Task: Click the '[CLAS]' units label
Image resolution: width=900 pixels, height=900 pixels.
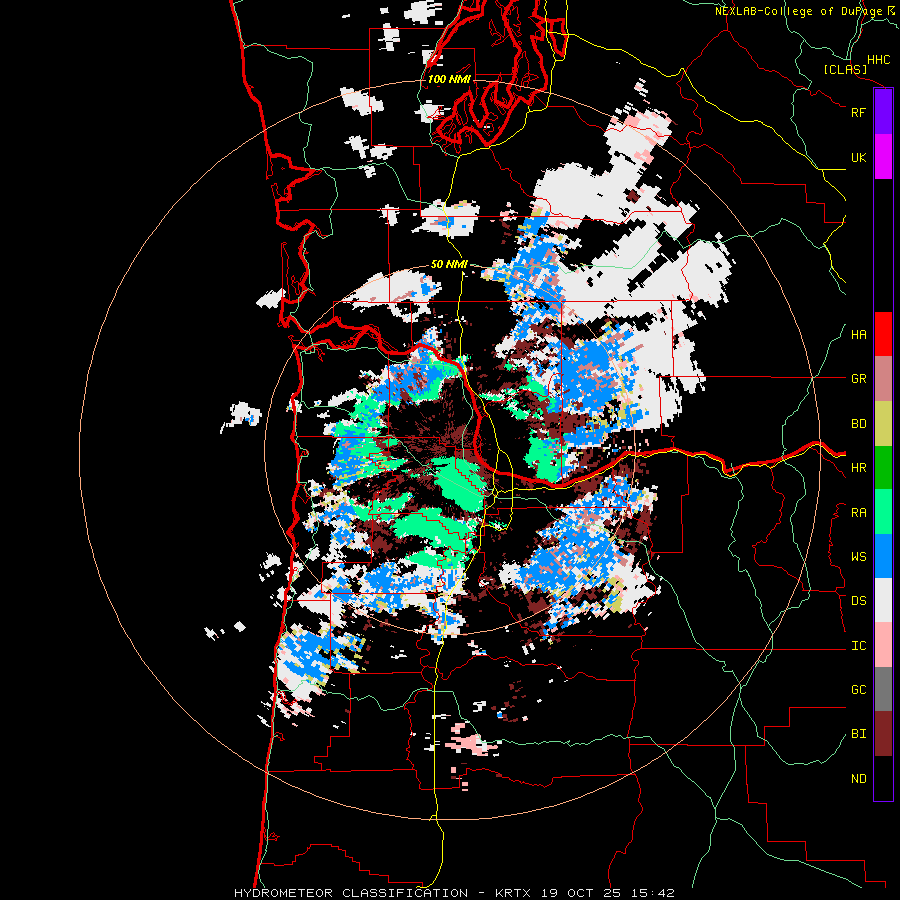Action: [845, 69]
